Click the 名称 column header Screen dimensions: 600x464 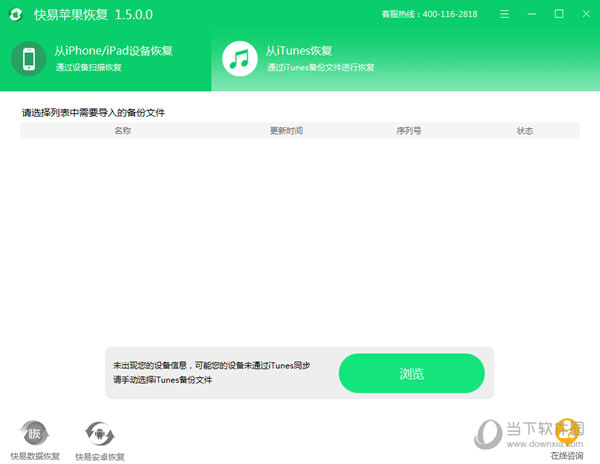click(122, 131)
